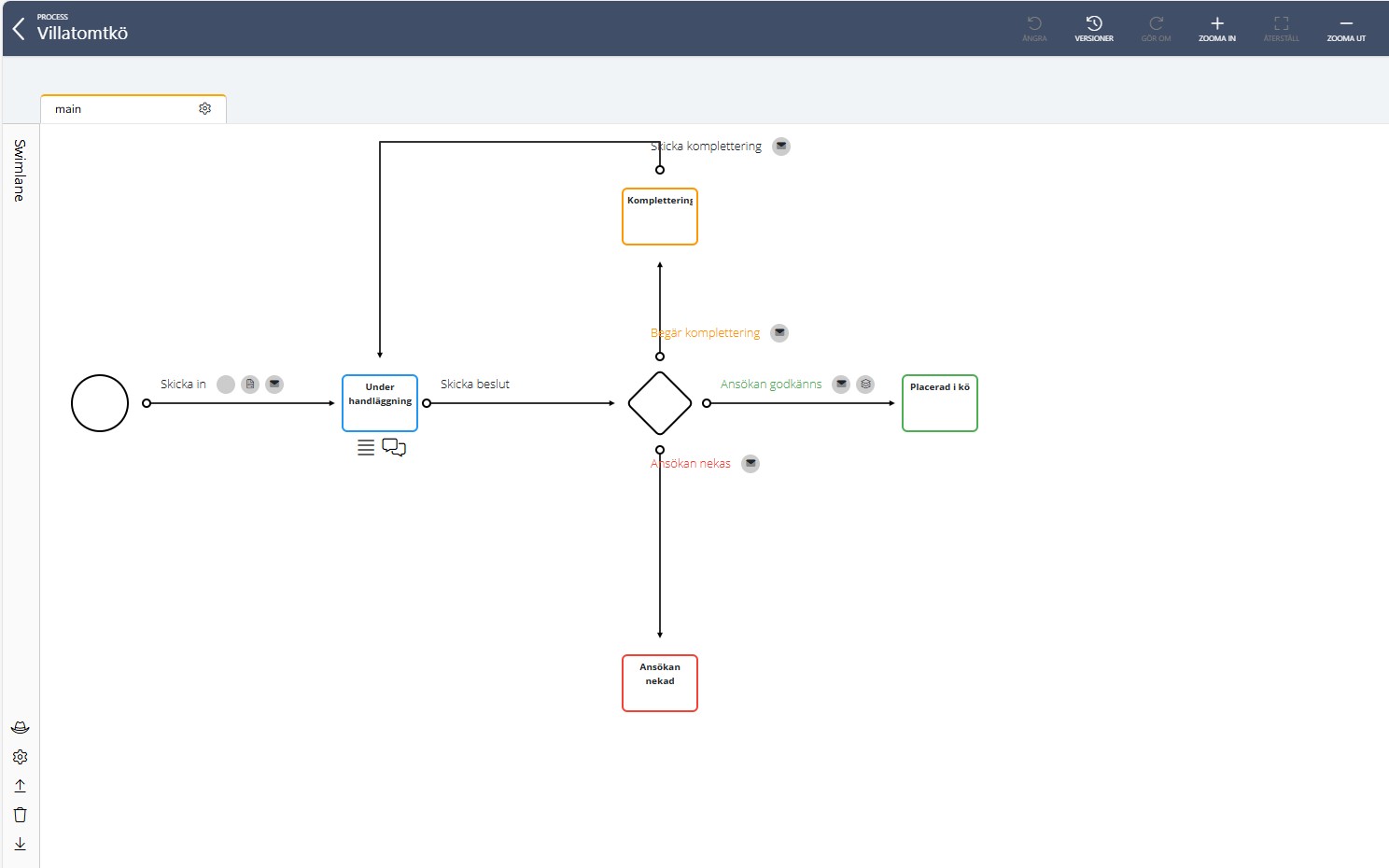This screenshot has height=868, width=1389.
Task: Click the Zooma ut button
Action: 1345,28
